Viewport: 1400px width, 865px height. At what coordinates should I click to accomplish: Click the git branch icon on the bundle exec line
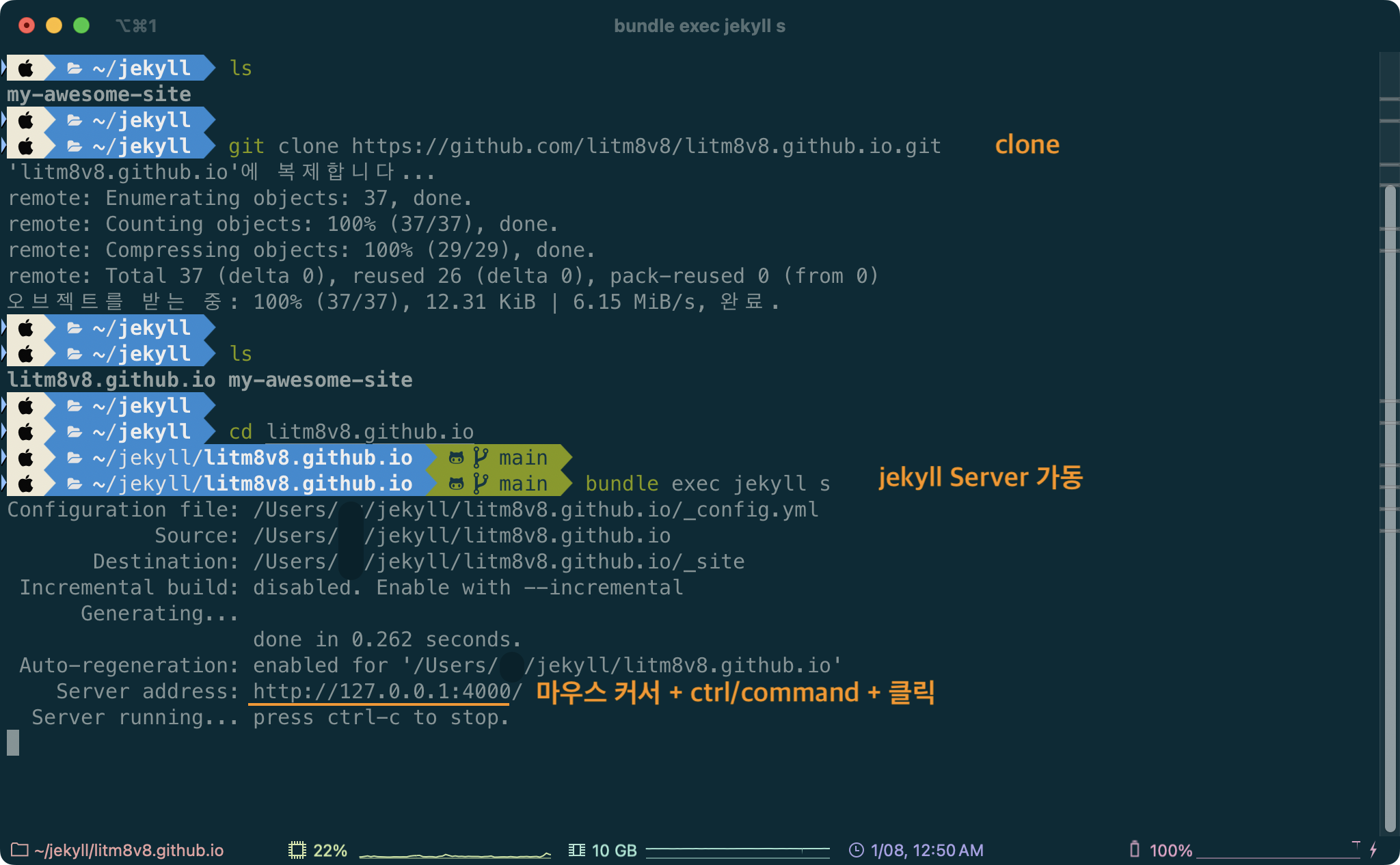[x=481, y=484]
